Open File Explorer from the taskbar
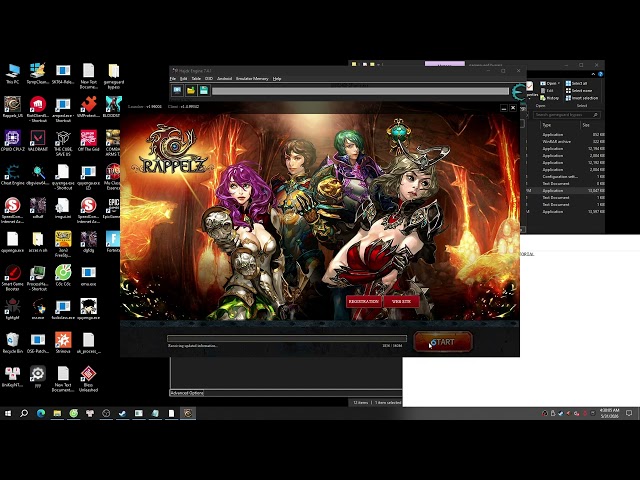 [x=57, y=413]
